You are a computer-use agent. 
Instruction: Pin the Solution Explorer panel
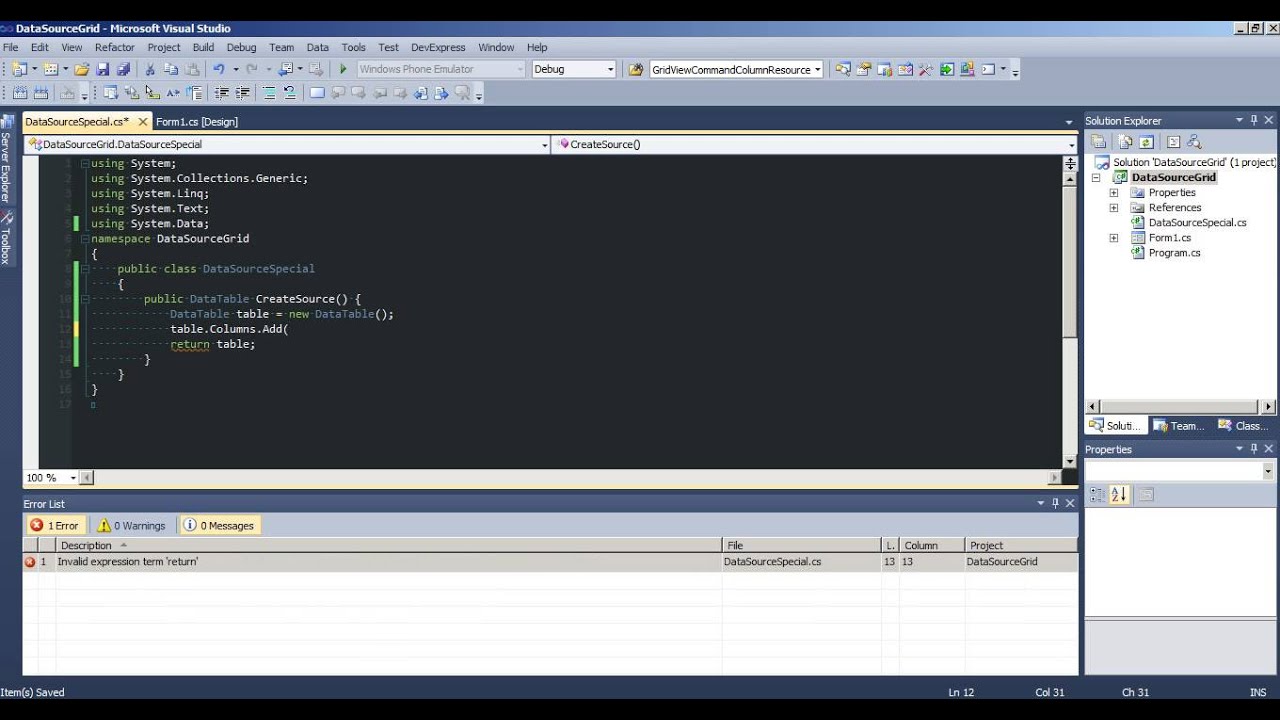1254,120
